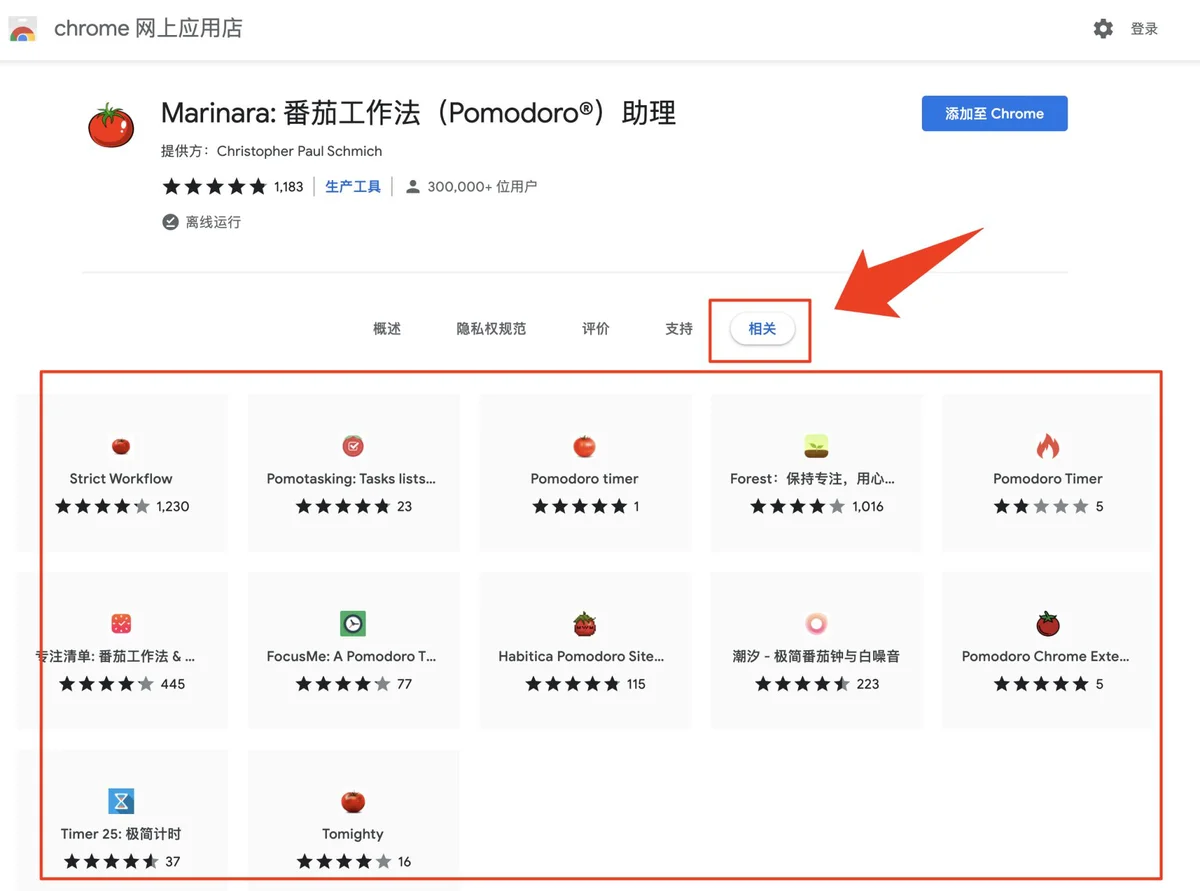The width and height of the screenshot is (1200, 891).
Task: Open the 'Timer 25: 极简计时' title
Action: (x=121, y=834)
